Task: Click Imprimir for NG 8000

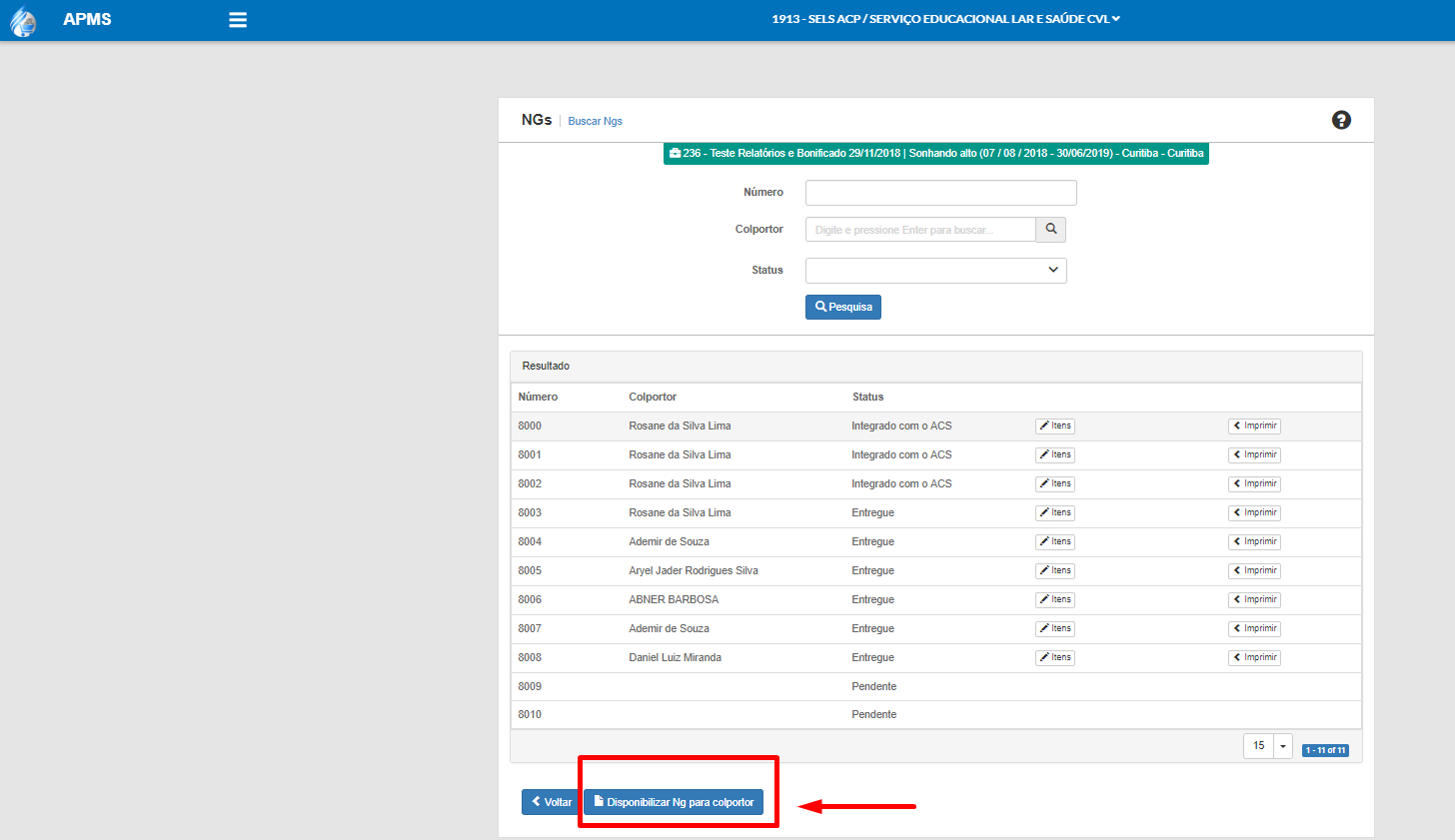Action: [x=1254, y=425]
